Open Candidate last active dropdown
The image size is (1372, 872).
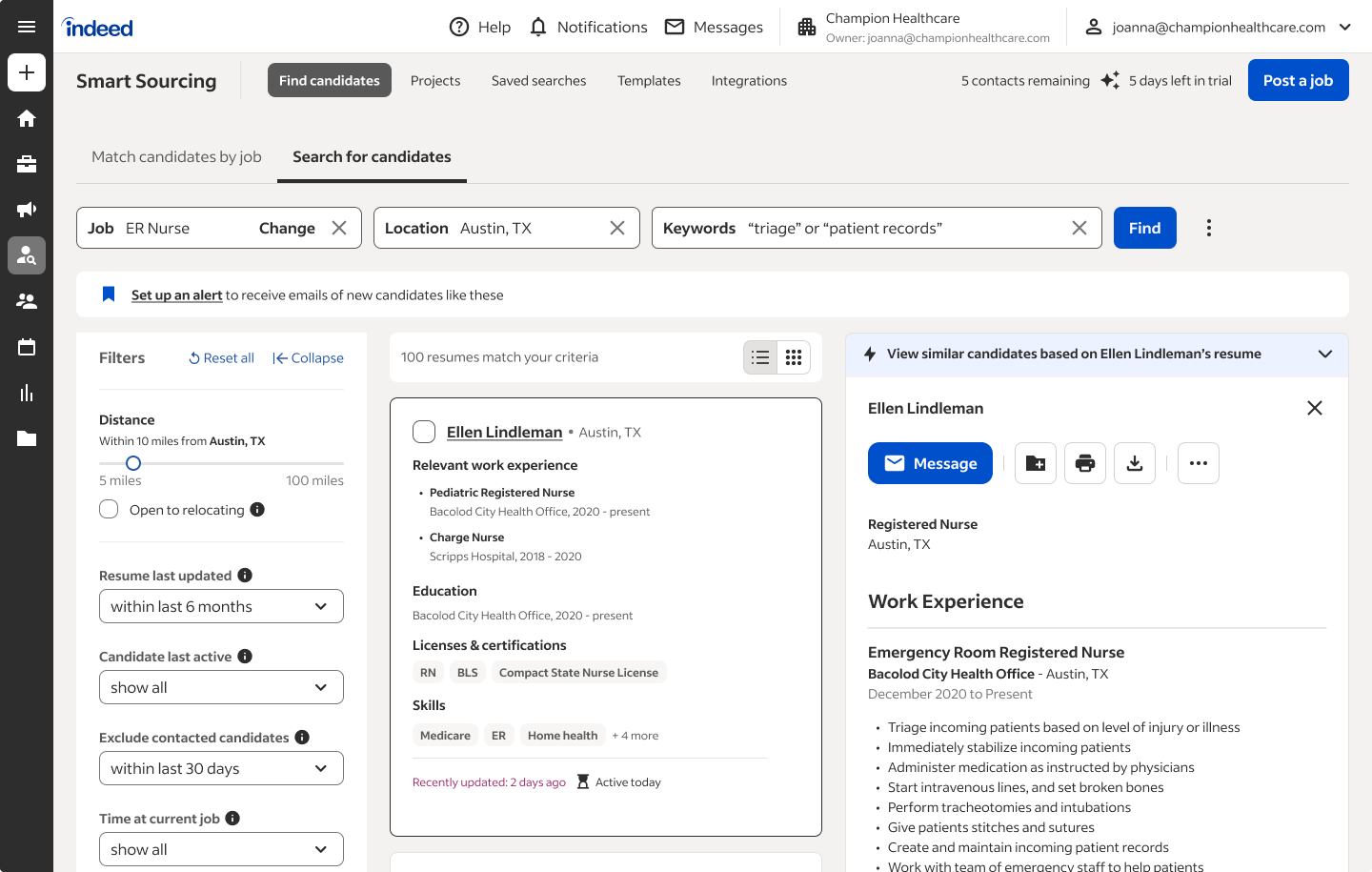pos(221,687)
